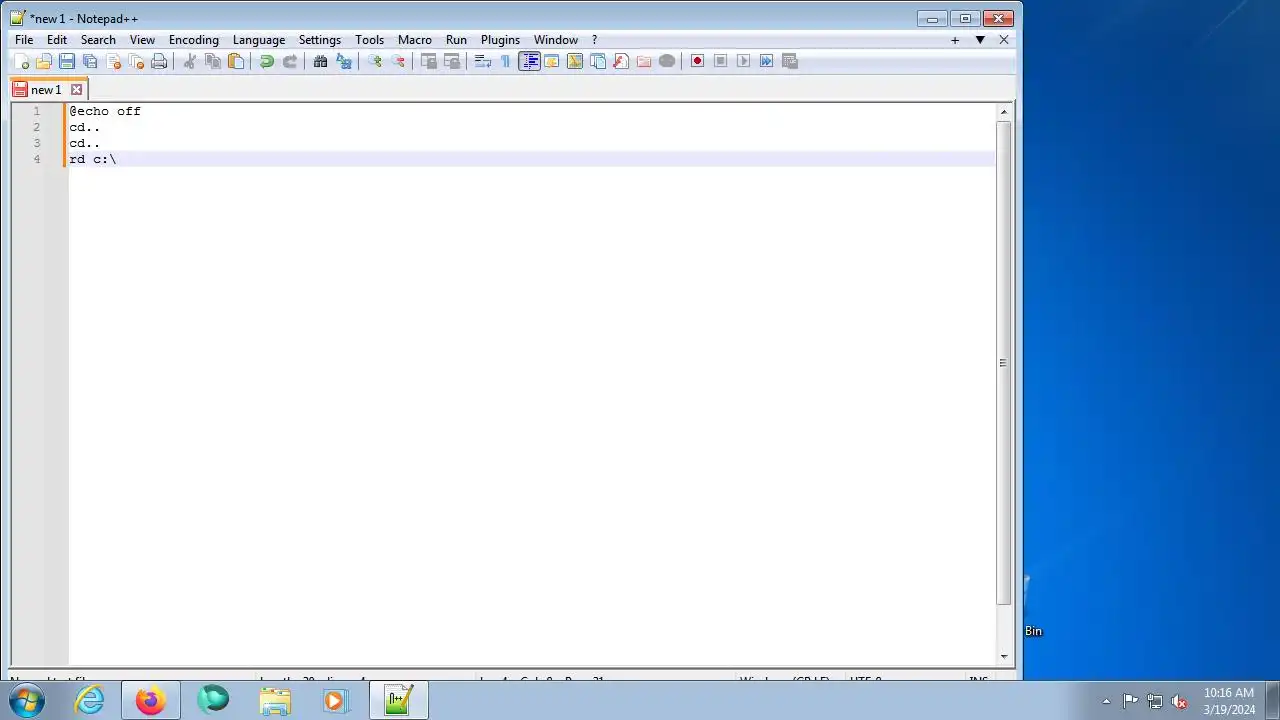Open the File menu
Viewport: 1280px width, 720px height.
point(24,40)
